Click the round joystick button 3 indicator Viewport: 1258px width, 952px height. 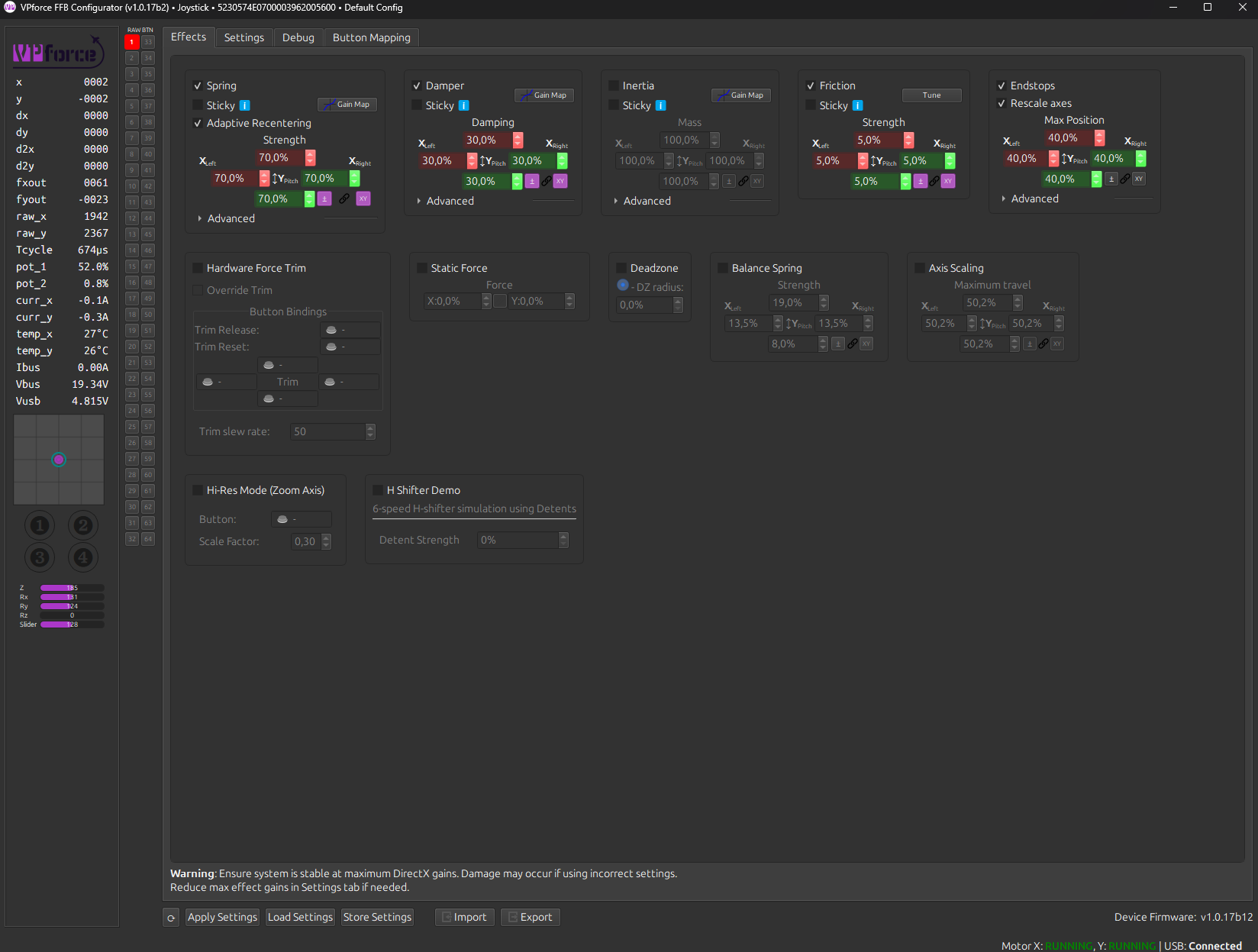[40, 558]
